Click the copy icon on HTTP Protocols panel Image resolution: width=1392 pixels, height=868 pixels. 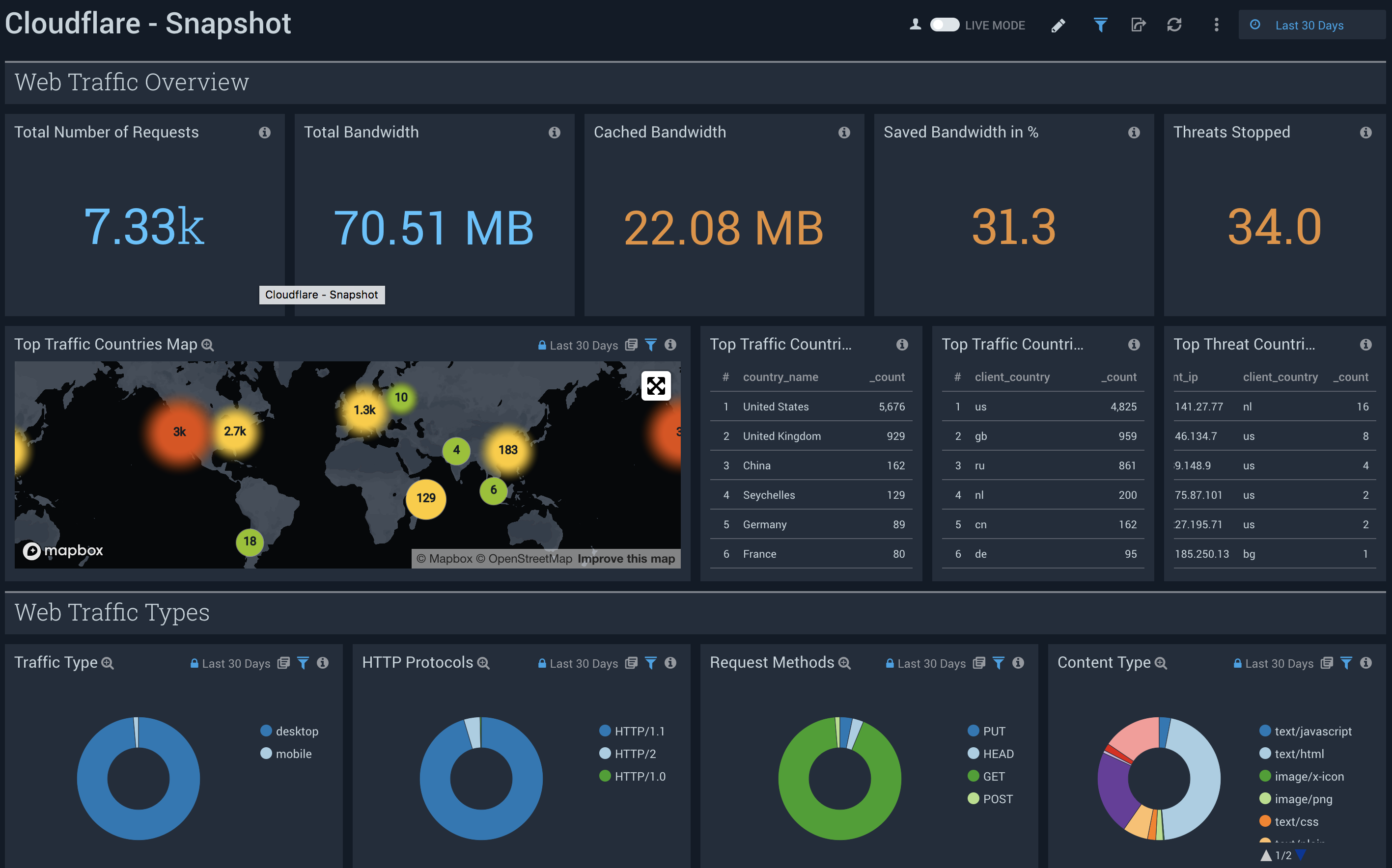[x=631, y=663]
